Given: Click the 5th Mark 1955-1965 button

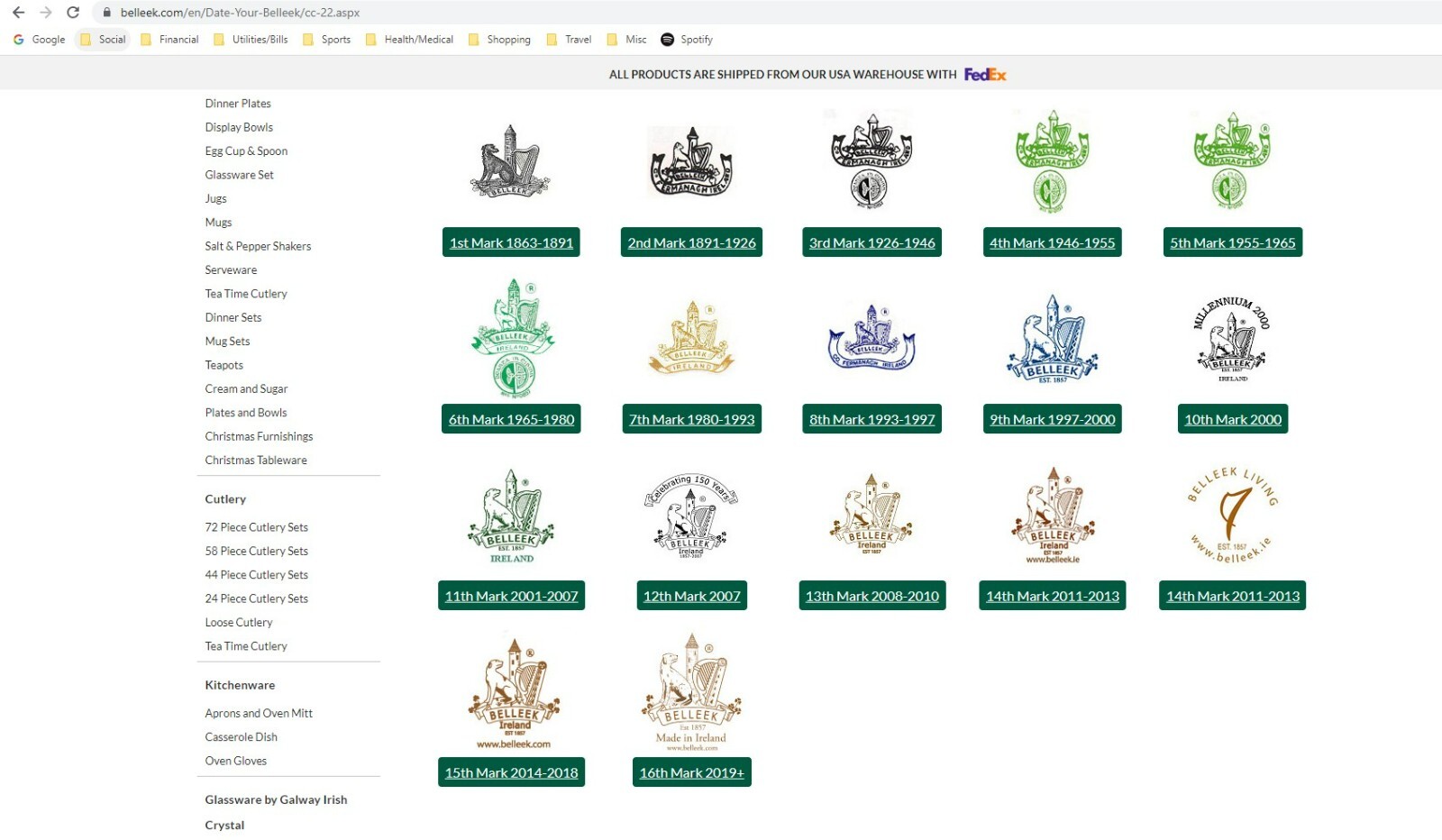Looking at the screenshot, I should pos(1232,242).
